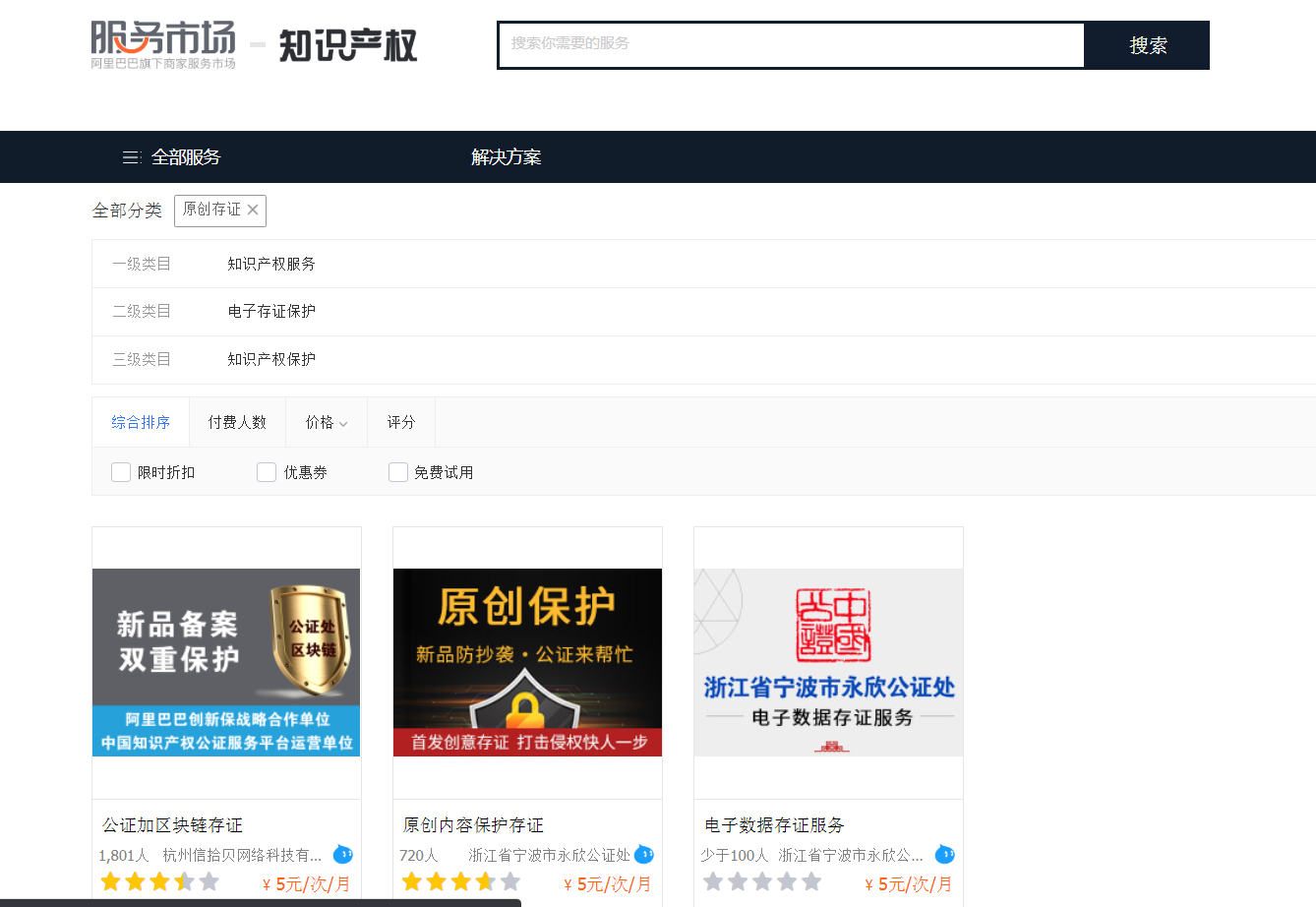Open 原创内容保护存证 product title
Viewport: 1316px width, 907px height.
click(473, 824)
